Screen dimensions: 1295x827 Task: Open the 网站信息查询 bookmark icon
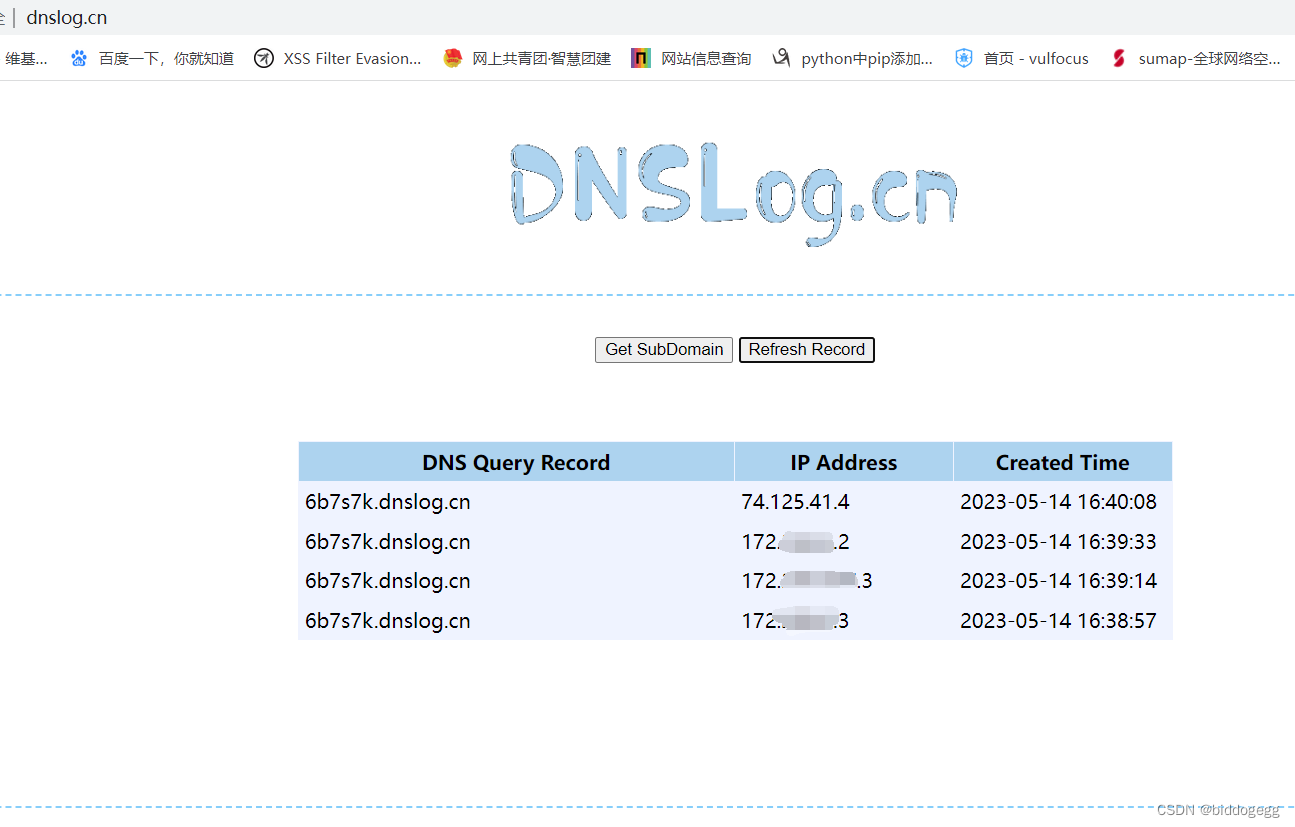641,59
